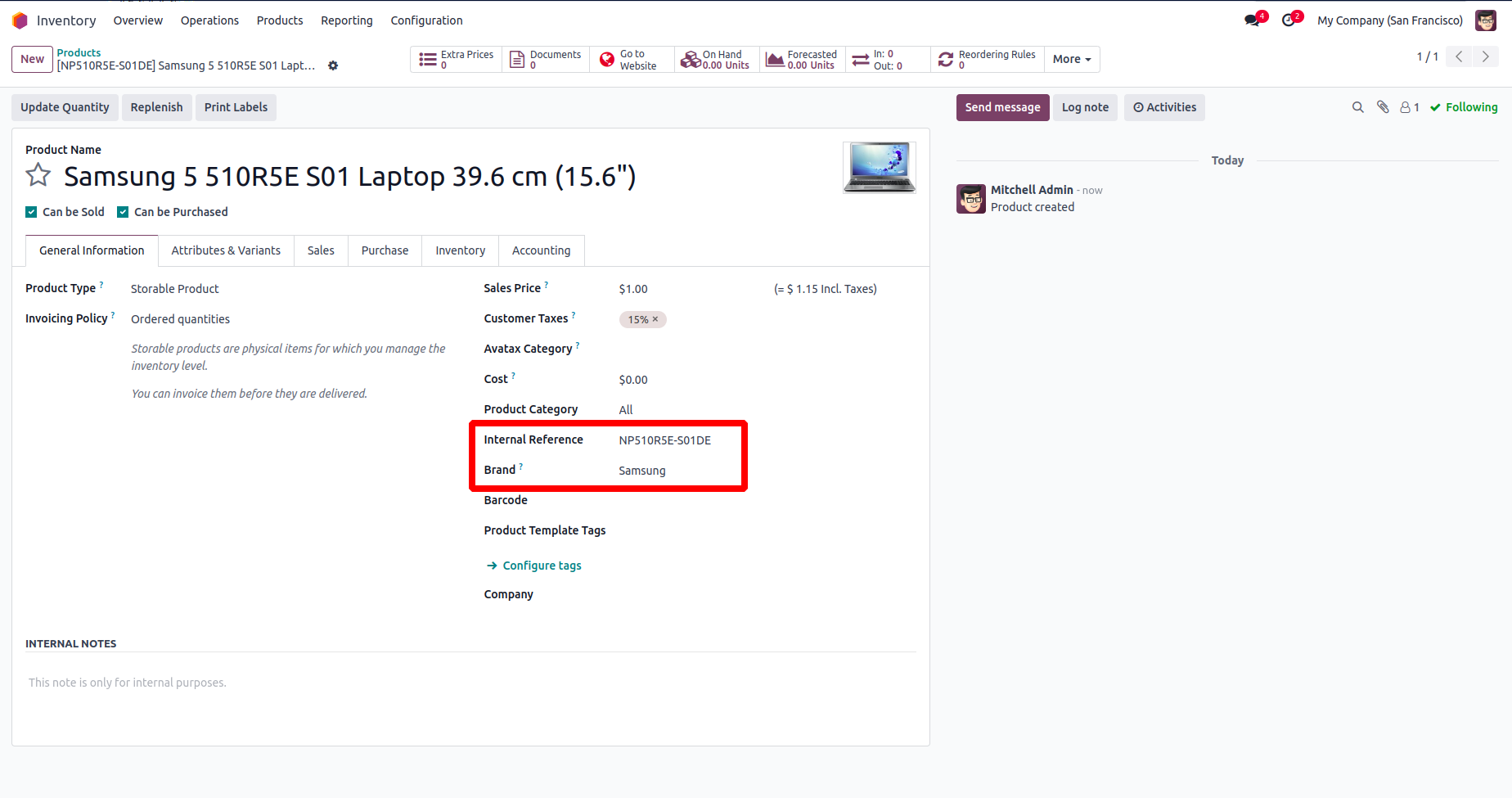
Task: Go to previous record arrow
Action: [x=1459, y=57]
